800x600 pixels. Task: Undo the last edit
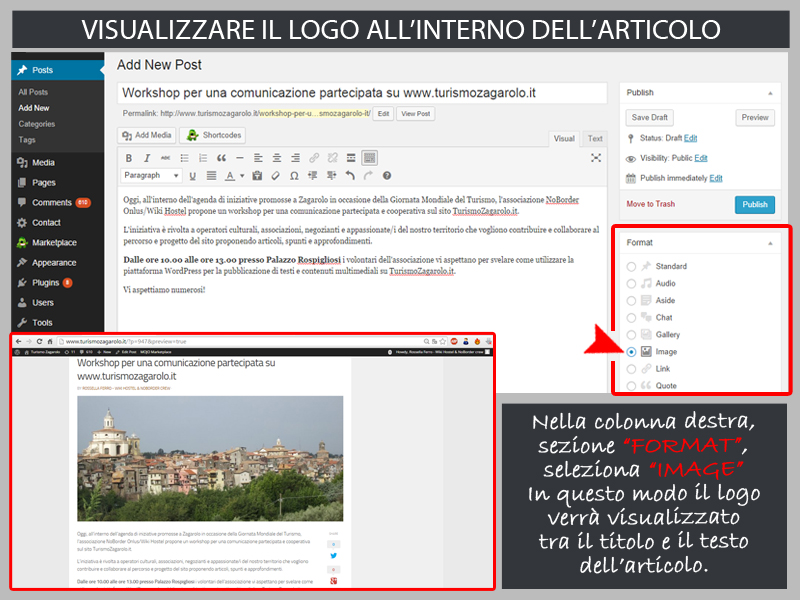(349, 176)
